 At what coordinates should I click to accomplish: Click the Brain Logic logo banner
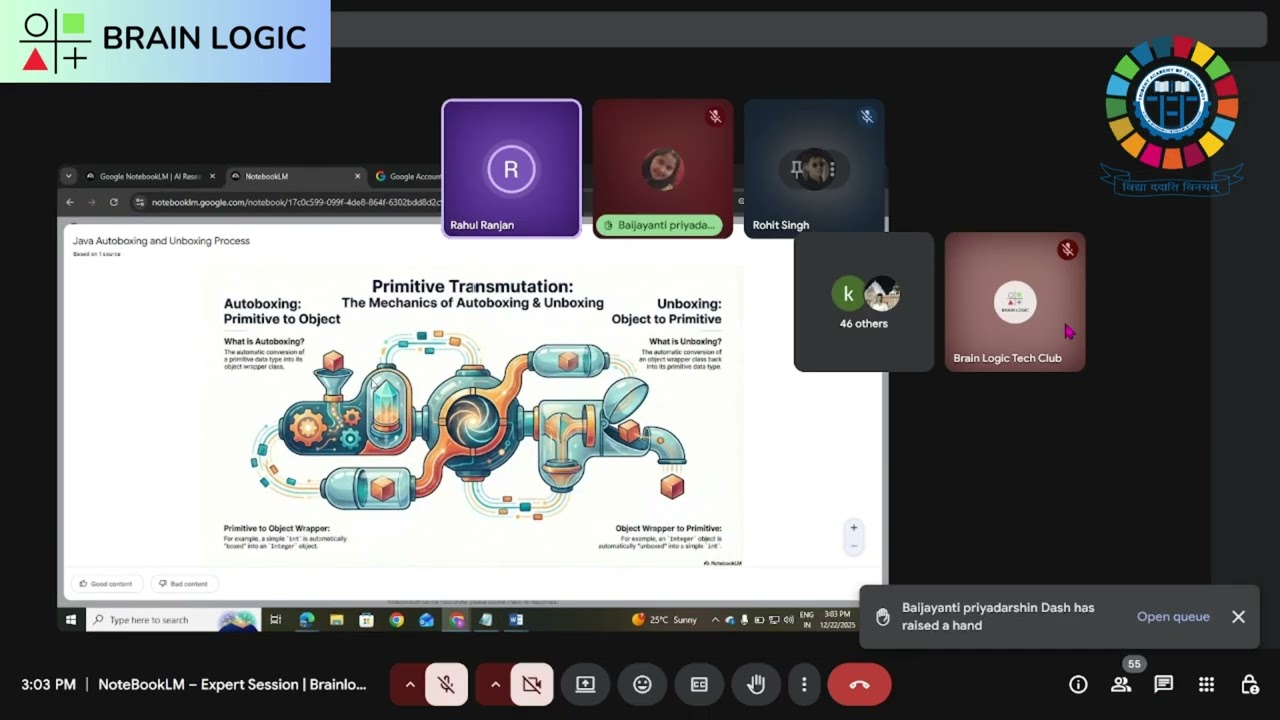(165, 41)
